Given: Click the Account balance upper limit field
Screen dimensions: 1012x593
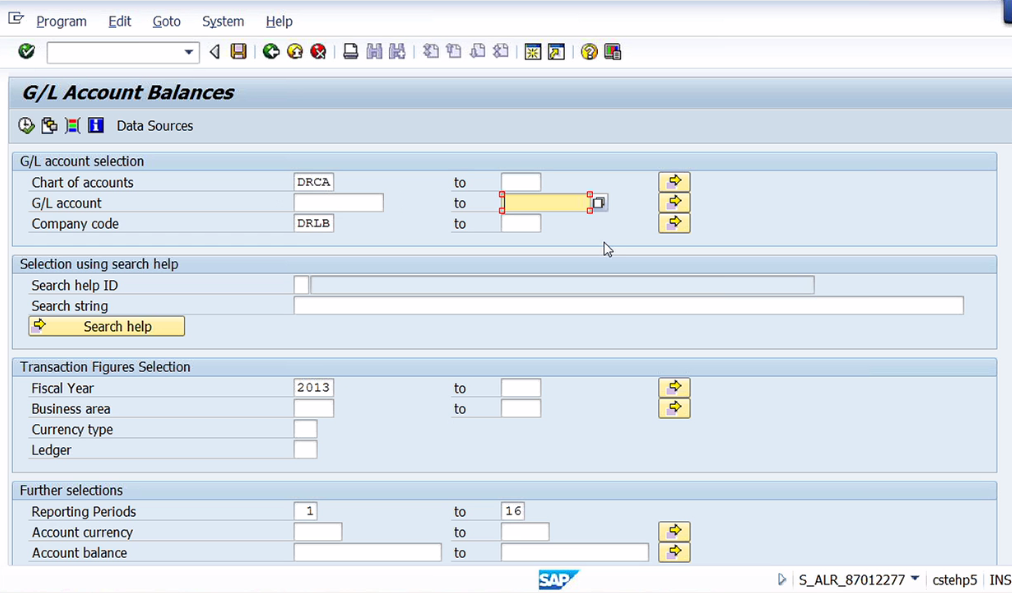Looking at the screenshot, I should 574,552.
